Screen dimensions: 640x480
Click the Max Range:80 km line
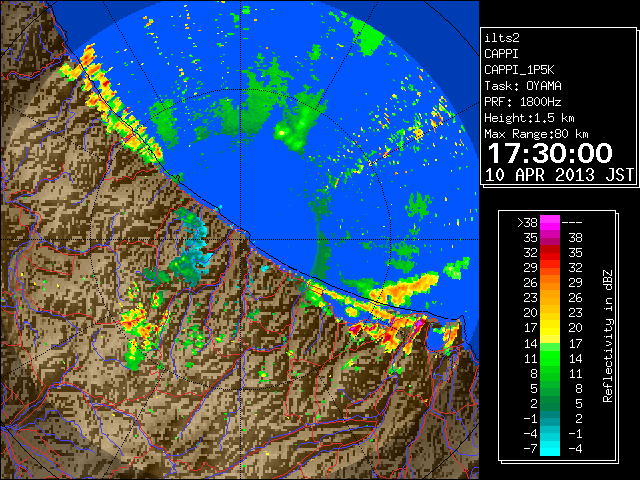click(536, 134)
